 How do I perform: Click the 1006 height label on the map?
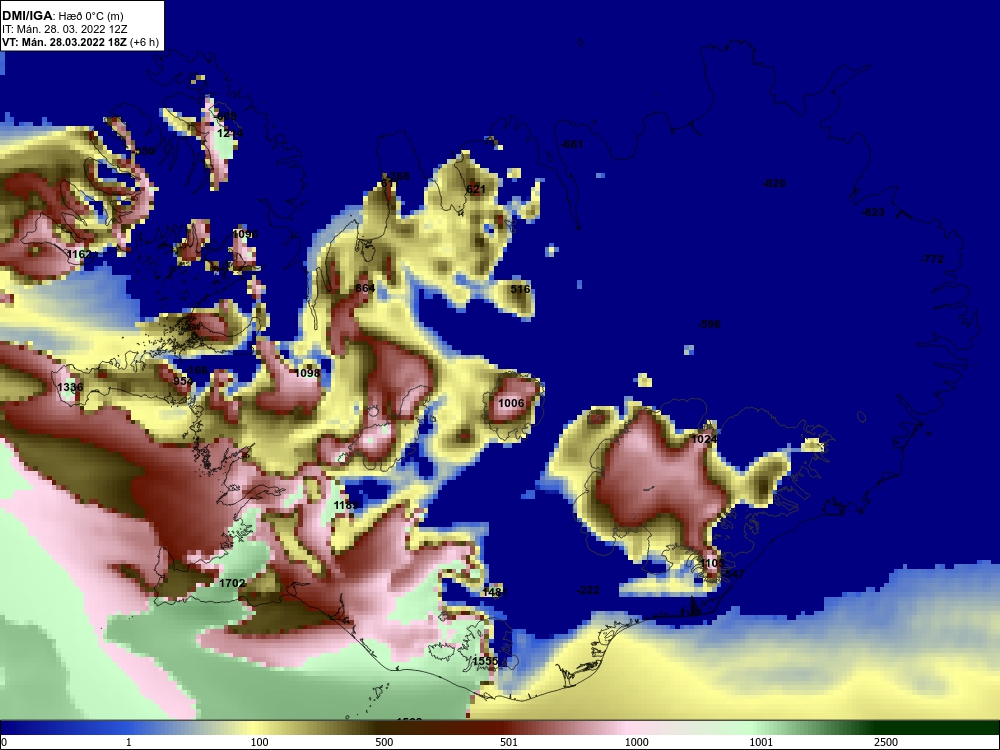coord(511,403)
